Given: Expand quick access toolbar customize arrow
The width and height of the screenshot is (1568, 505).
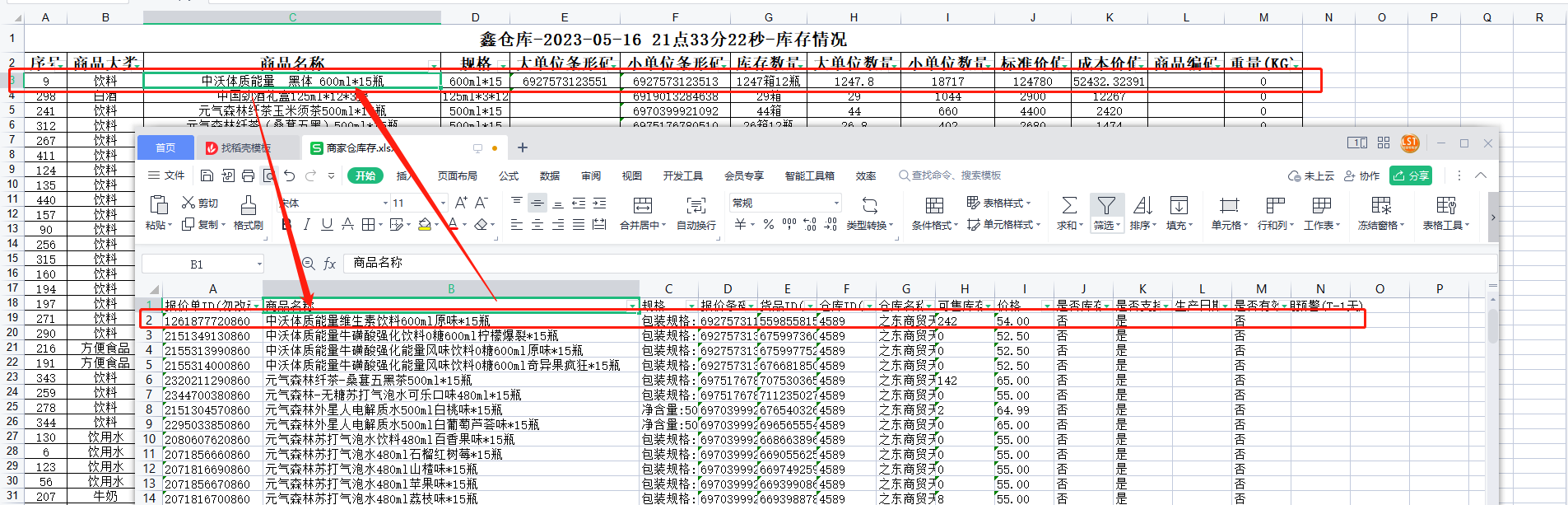Looking at the screenshot, I should pos(331,175).
